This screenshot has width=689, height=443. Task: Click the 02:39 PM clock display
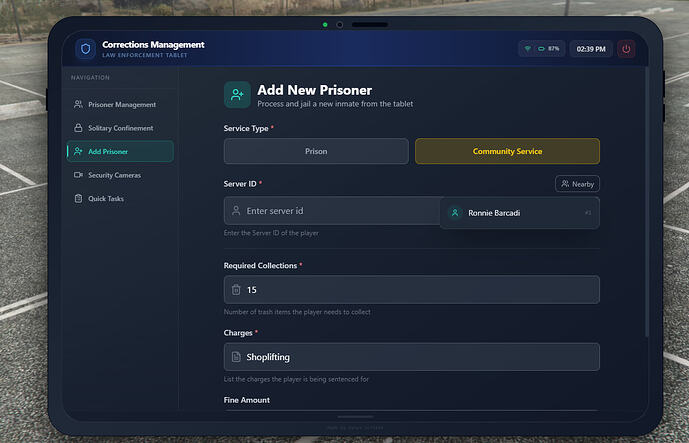tap(591, 49)
